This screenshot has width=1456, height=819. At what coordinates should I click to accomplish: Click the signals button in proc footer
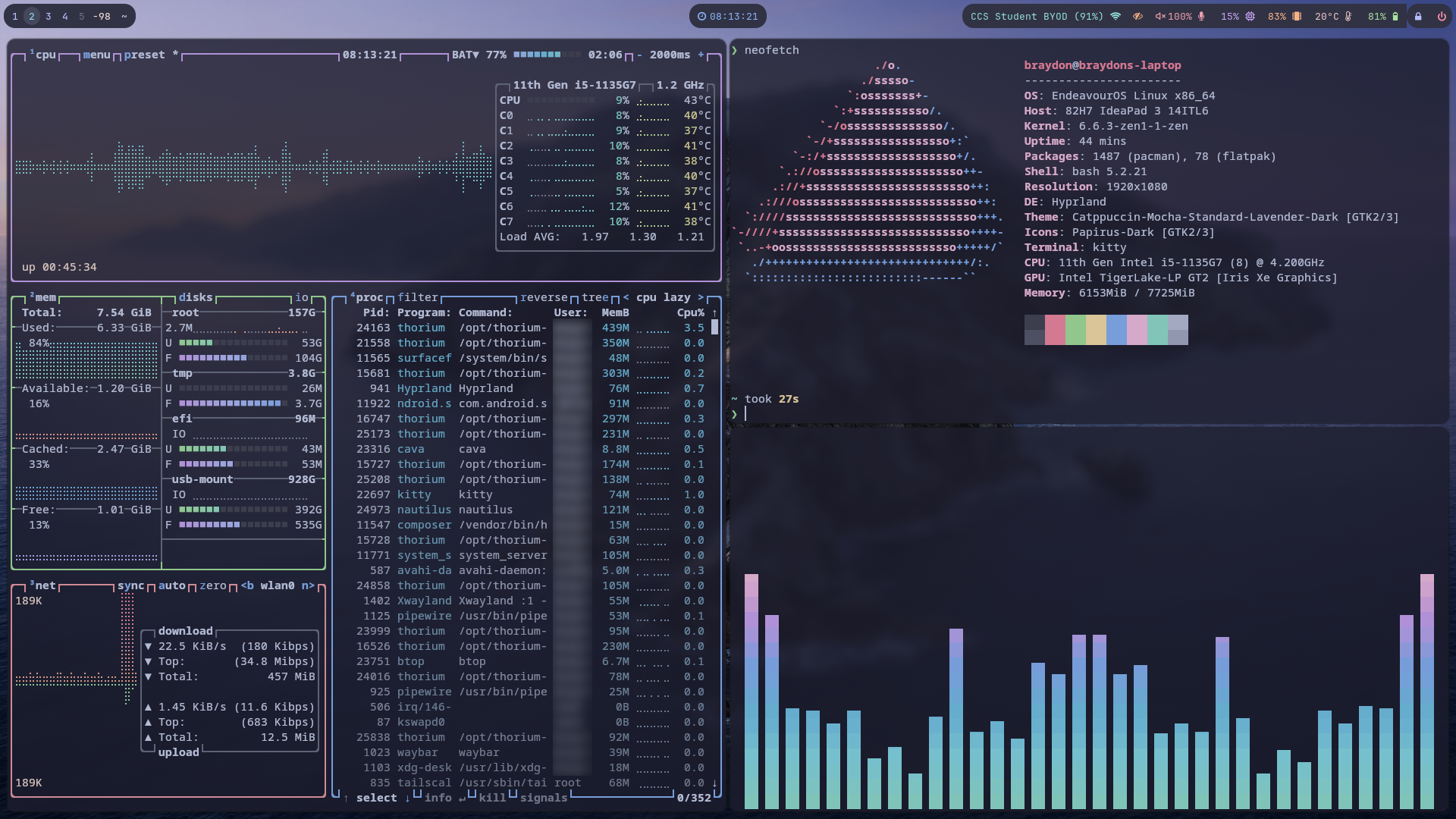(544, 798)
